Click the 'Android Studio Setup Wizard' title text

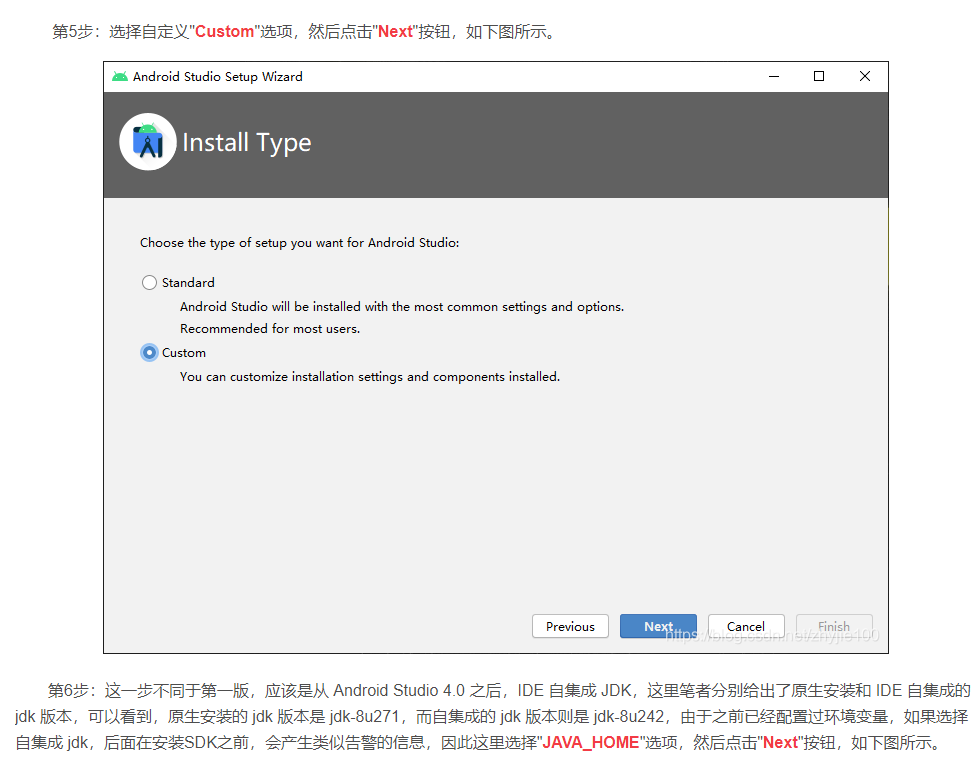[217, 77]
